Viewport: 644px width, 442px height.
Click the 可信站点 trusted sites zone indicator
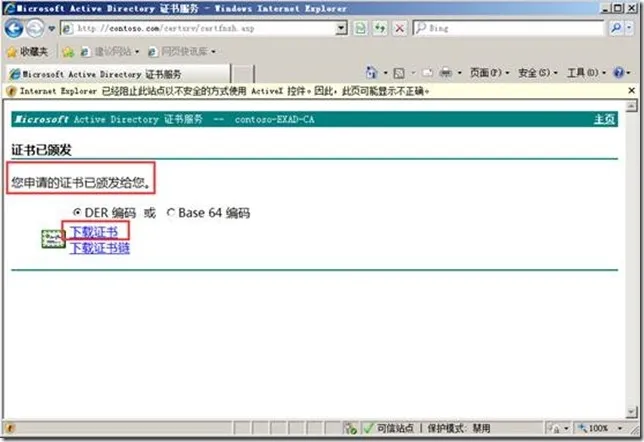tap(389, 428)
